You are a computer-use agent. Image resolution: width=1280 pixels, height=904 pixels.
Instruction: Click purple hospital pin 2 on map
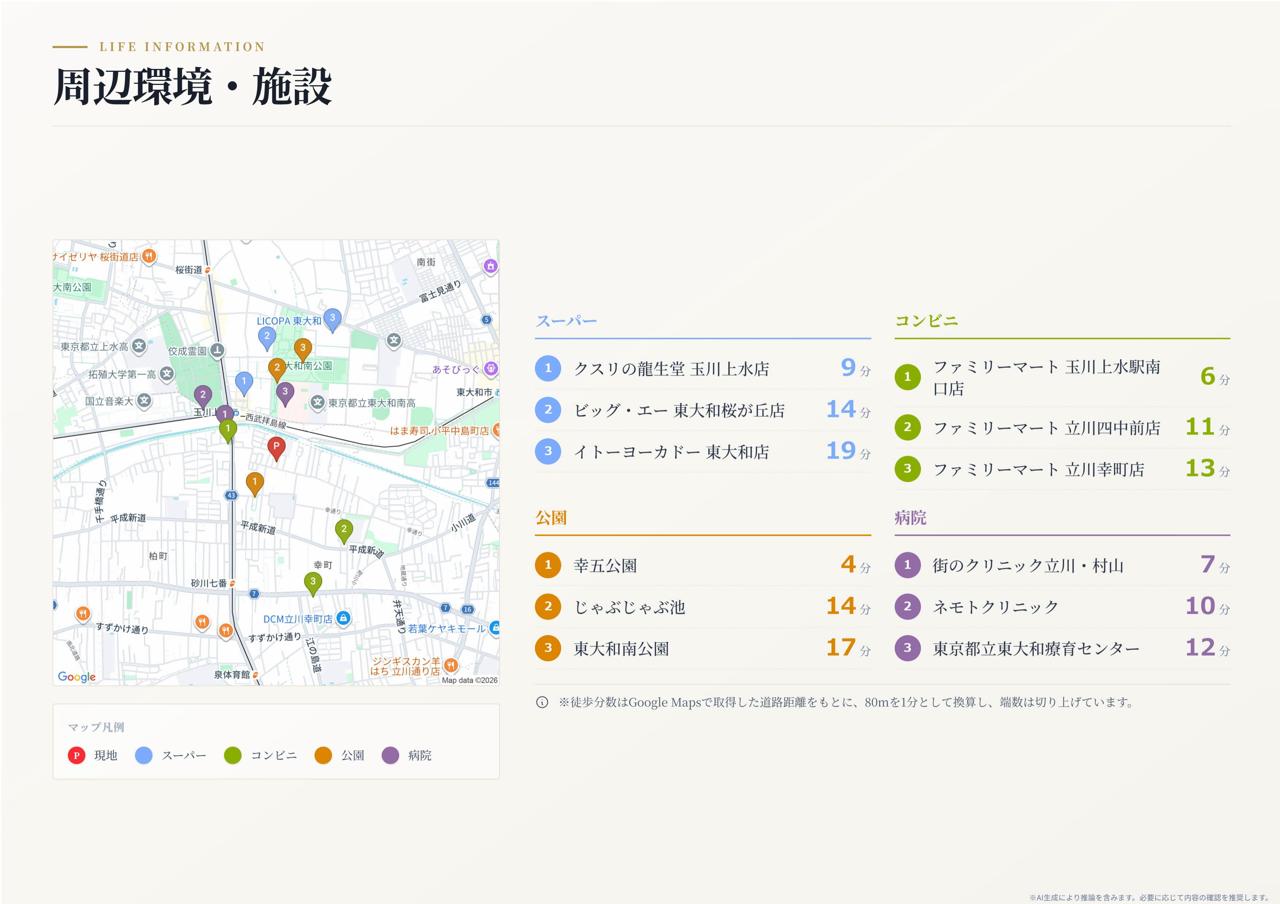coord(203,396)
